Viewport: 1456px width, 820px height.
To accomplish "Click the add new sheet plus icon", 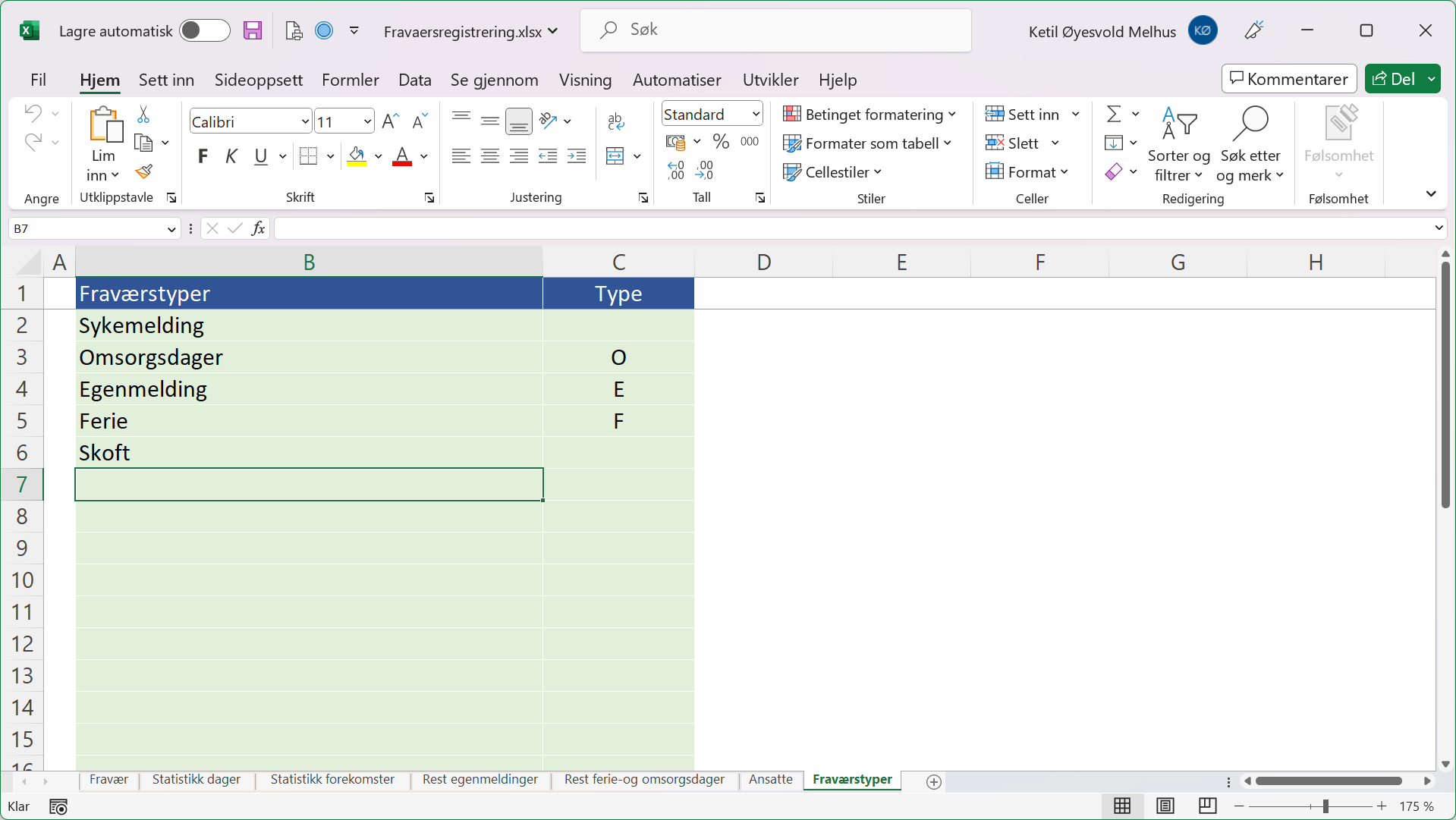I will point(934,782).
